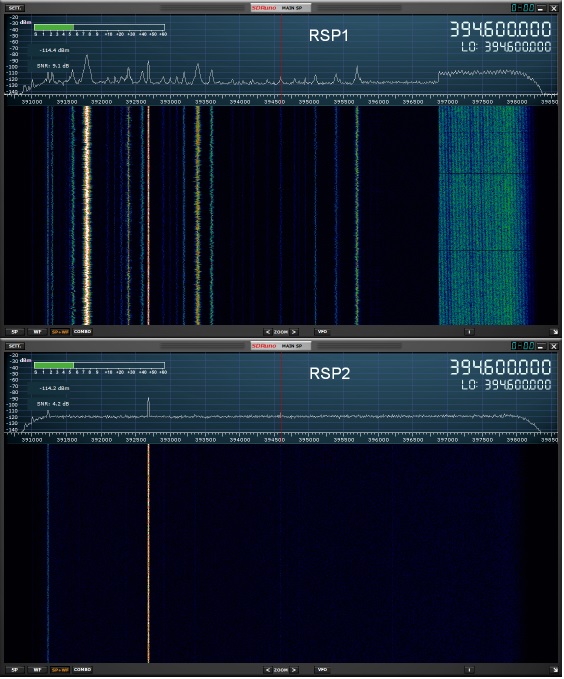Select COMBO display mode in RSP1 window

click(x=82, y=332)
